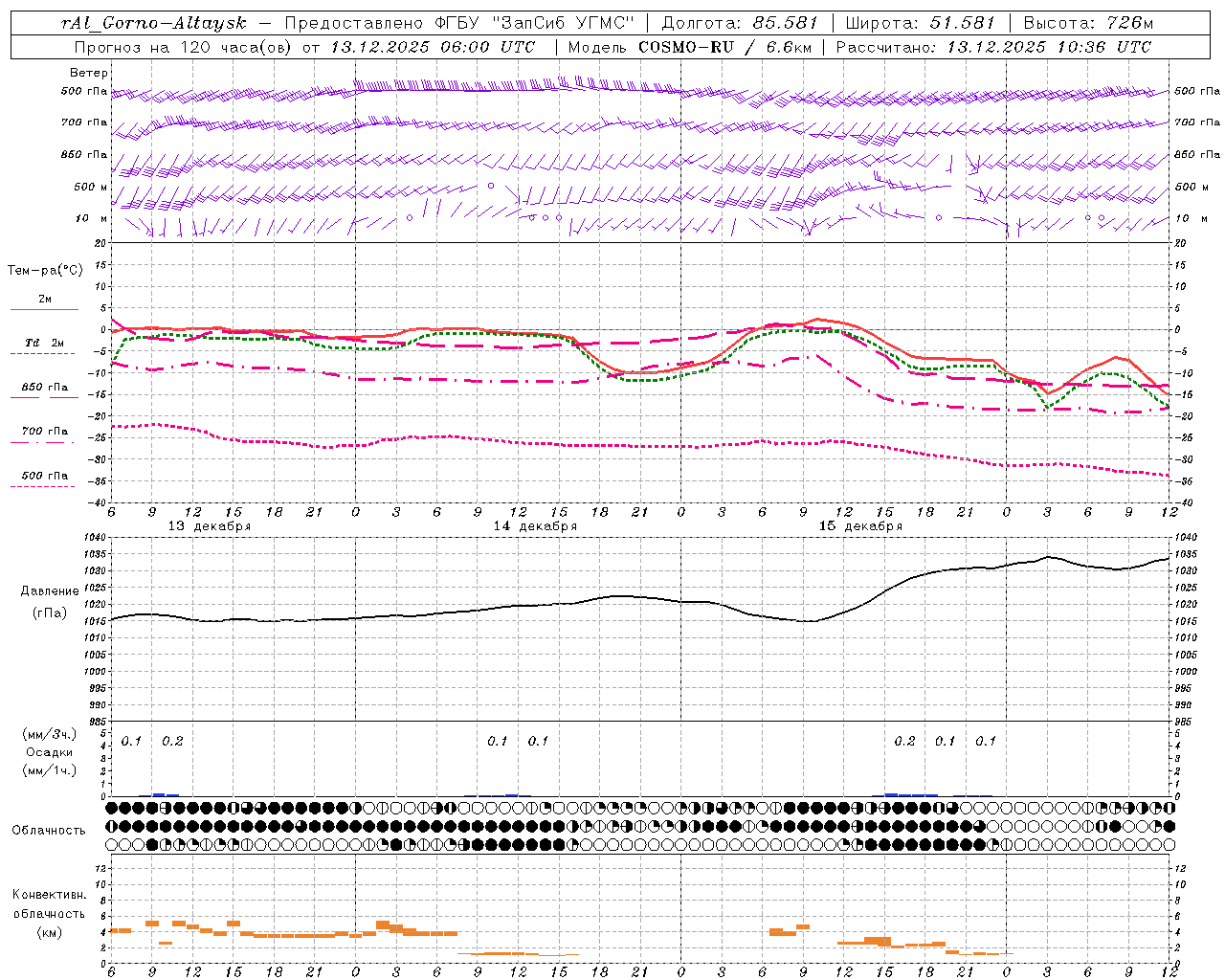The height and width of the screenshot is (980, 1225).
Task: Click the Ветер panel label
Action: pyautogui.click(x=89, y=73)
